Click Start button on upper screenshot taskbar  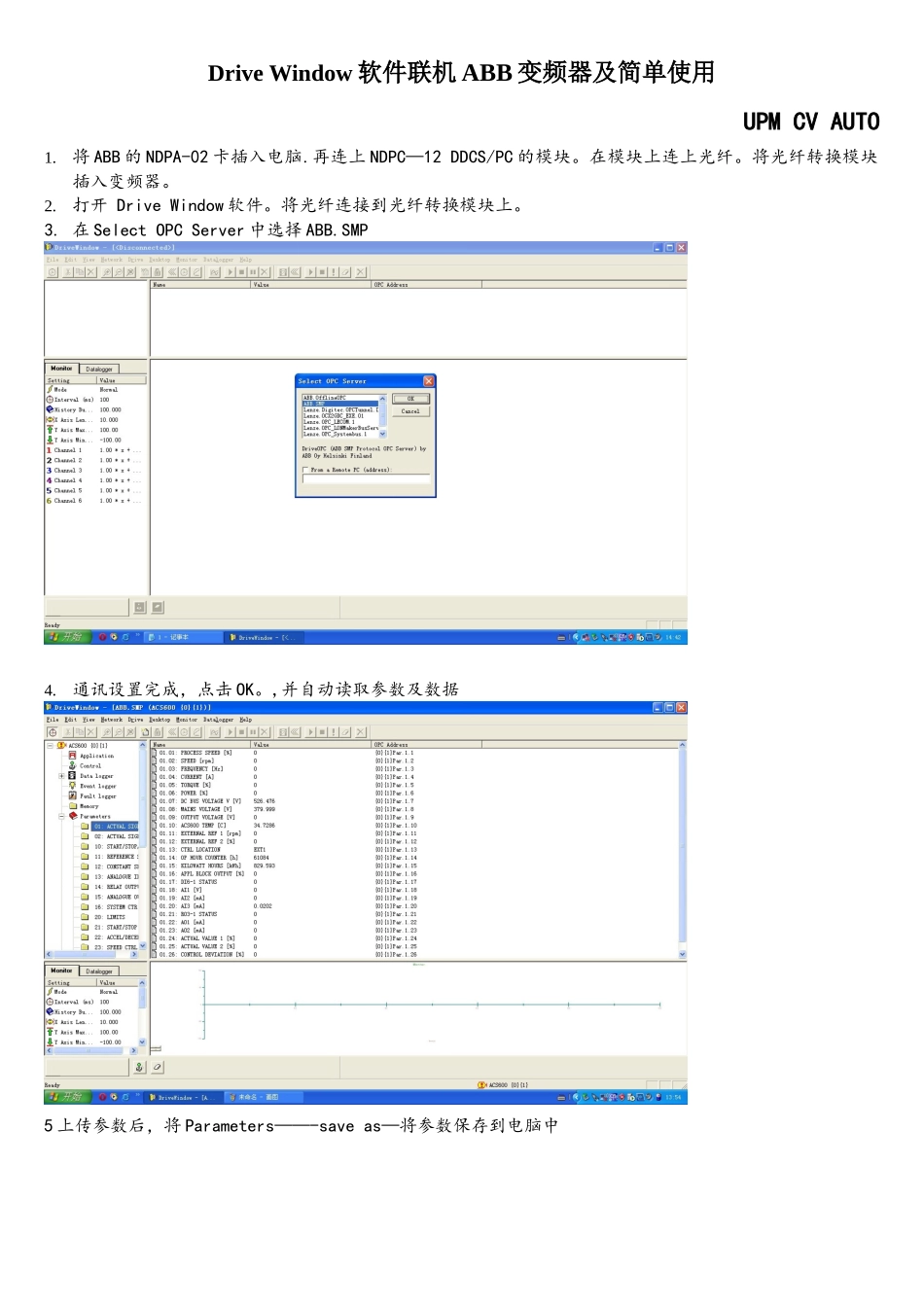[x=66, y=637]
